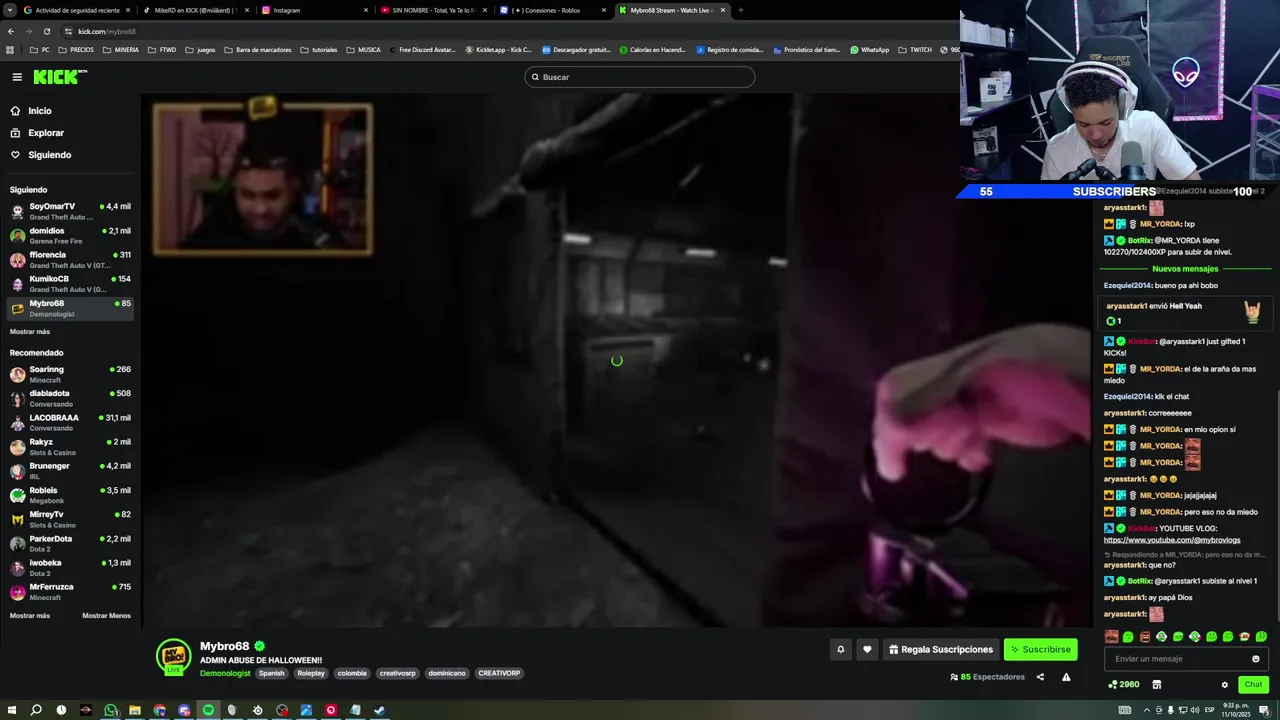
Task: Close the Mybro68 Stream browser tab
Action: pyautogui.click(x=723, y=10)
